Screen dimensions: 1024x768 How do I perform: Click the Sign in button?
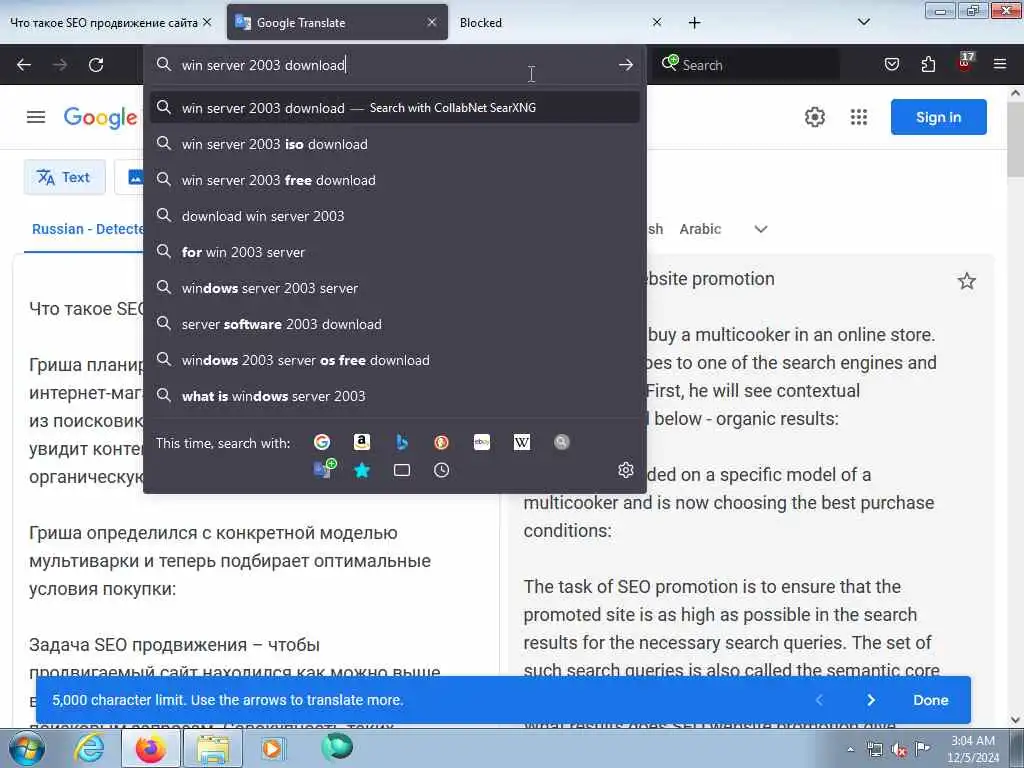click(938, 117)
